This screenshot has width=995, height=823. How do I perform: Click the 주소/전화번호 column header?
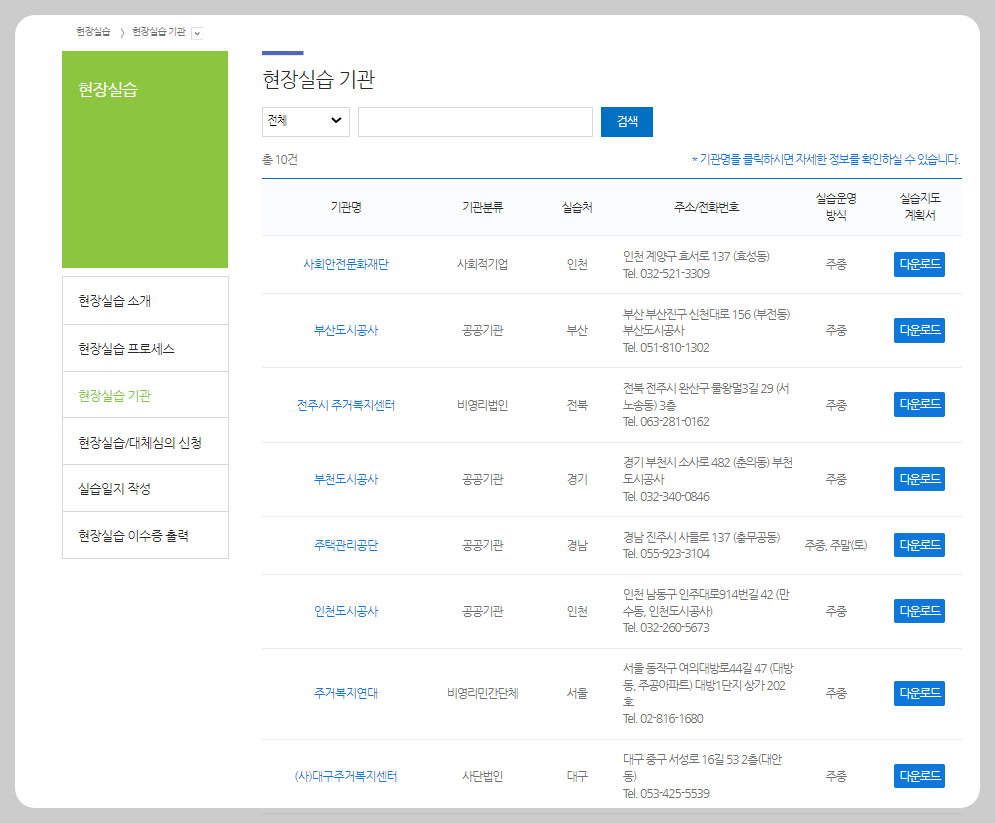click(706, 207)
